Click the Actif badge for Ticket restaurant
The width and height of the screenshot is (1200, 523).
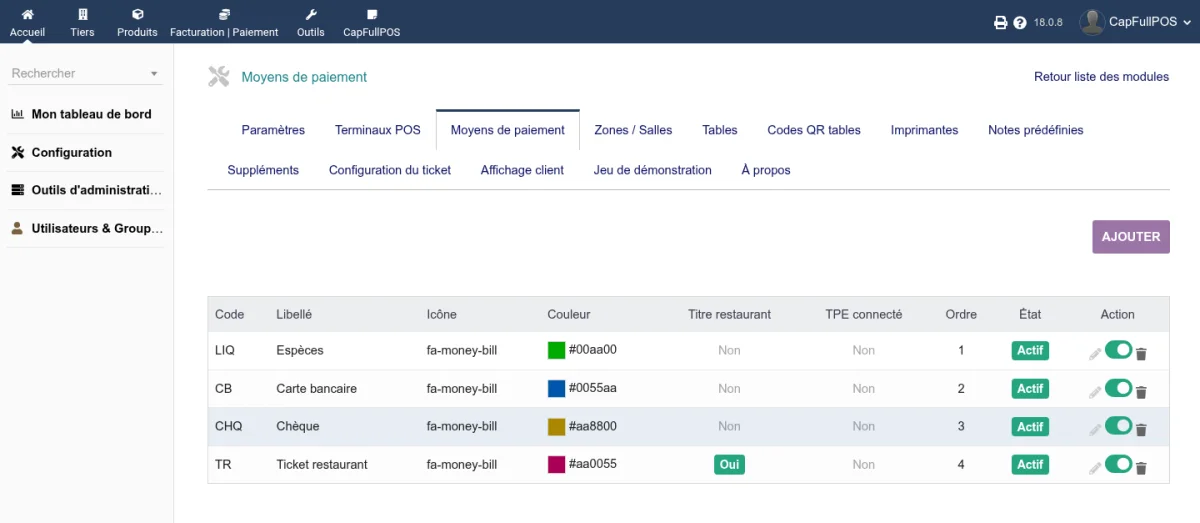coord(1030,464)
